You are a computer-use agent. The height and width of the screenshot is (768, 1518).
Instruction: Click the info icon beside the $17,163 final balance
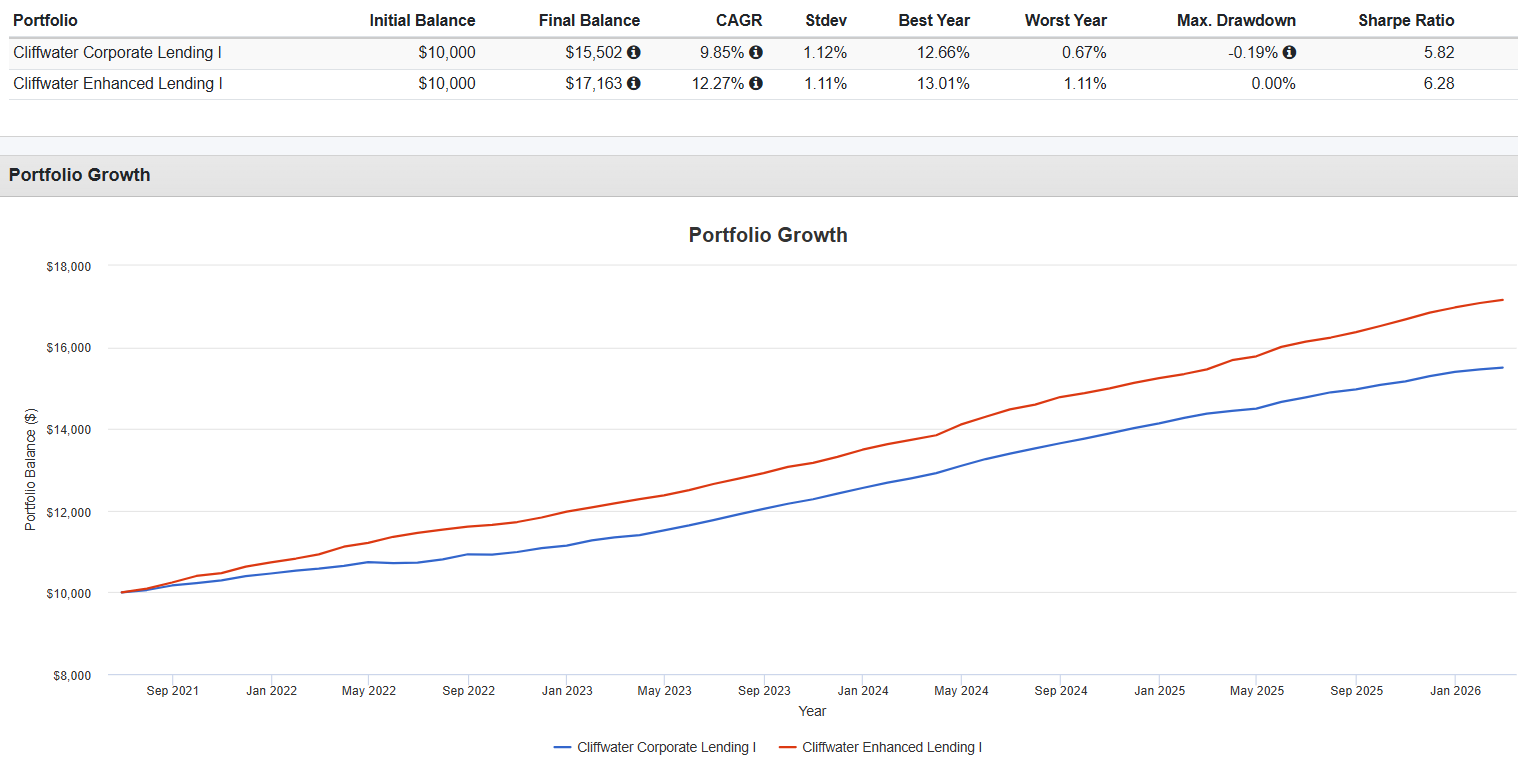pyautogui.click(x=634, y=84)
